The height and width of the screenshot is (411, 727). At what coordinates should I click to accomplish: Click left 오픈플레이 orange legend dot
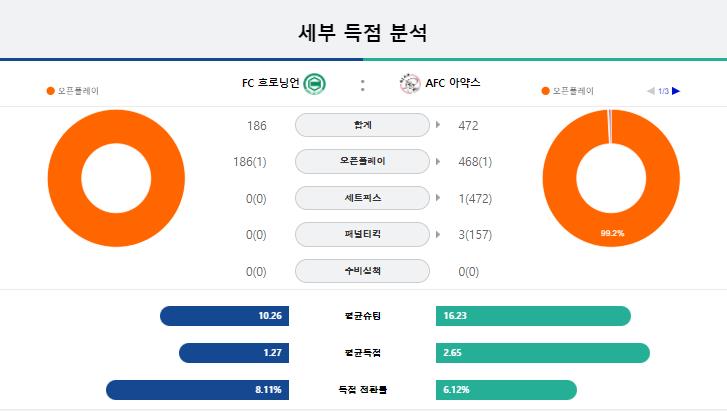pos(51,91)
